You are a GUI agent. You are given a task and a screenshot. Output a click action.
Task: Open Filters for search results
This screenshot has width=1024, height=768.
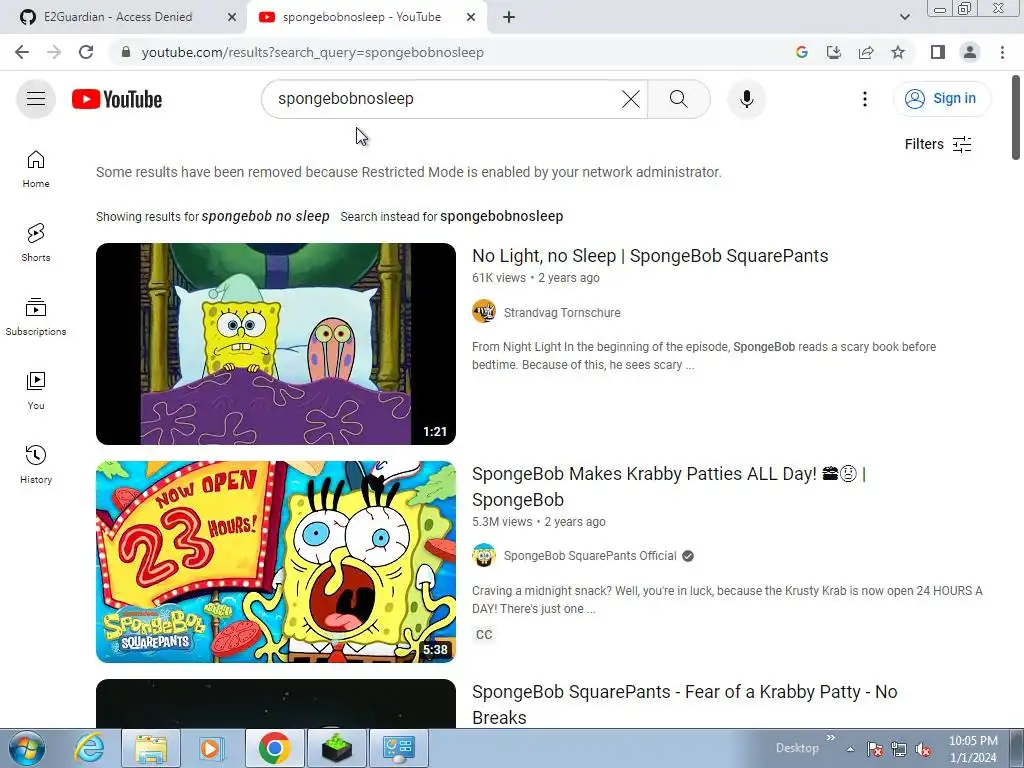point(938,144)
